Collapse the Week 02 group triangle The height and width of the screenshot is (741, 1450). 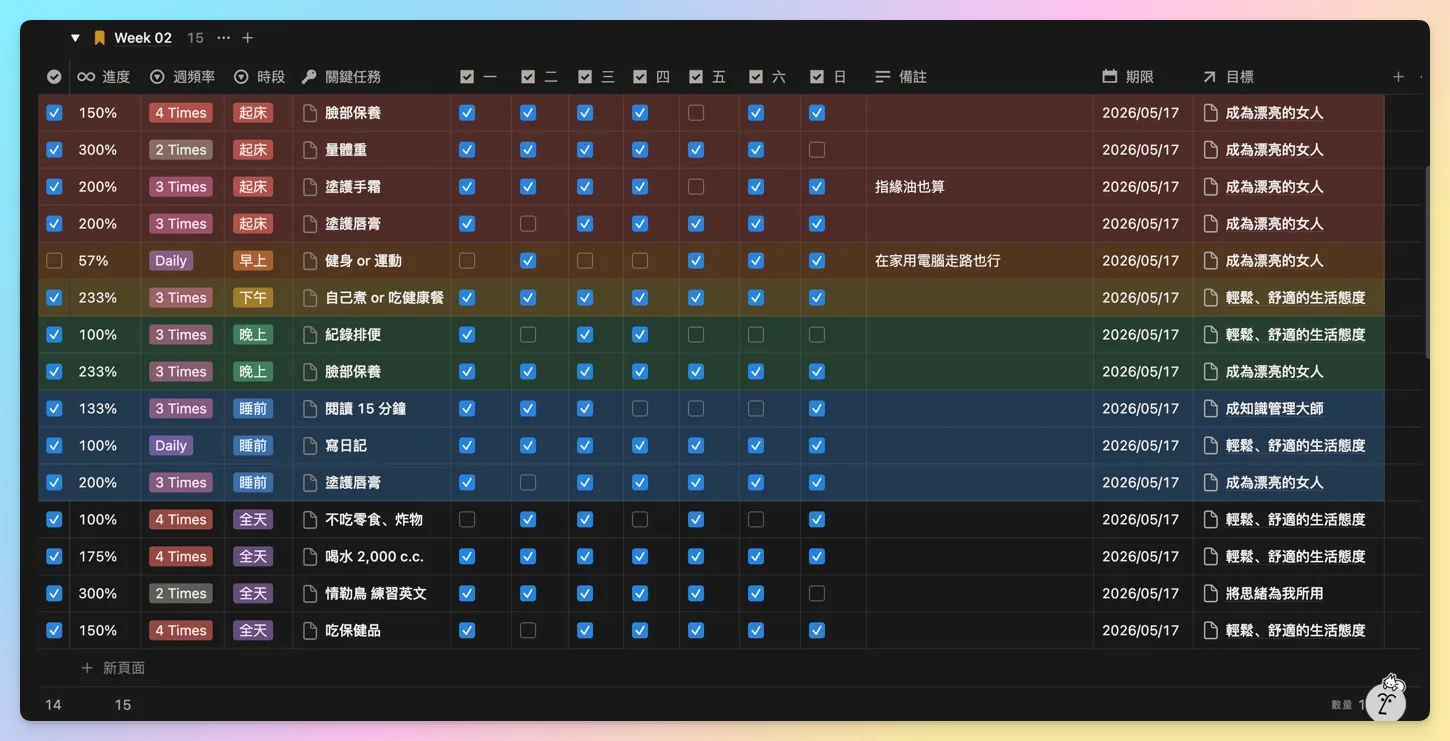coord(75,38)
